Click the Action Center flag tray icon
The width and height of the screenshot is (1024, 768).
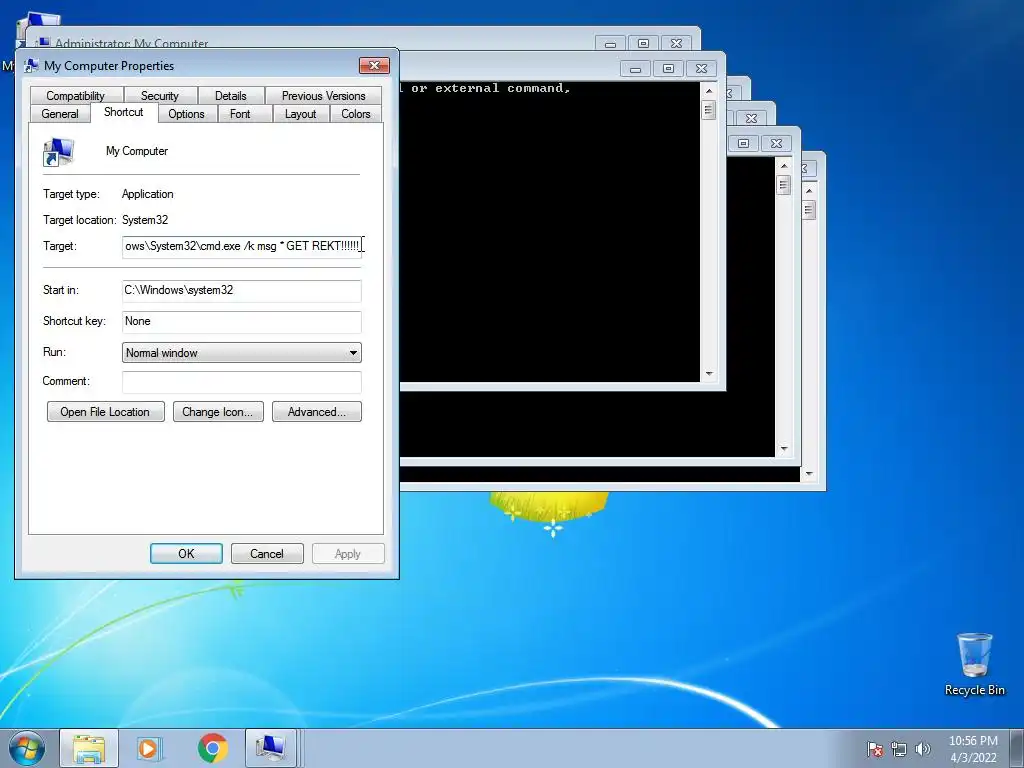coord(875,749)
